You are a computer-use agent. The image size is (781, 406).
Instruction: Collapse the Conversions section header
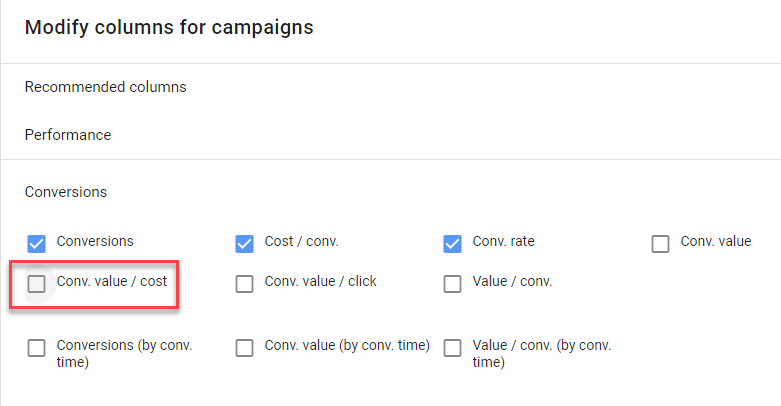66,191
